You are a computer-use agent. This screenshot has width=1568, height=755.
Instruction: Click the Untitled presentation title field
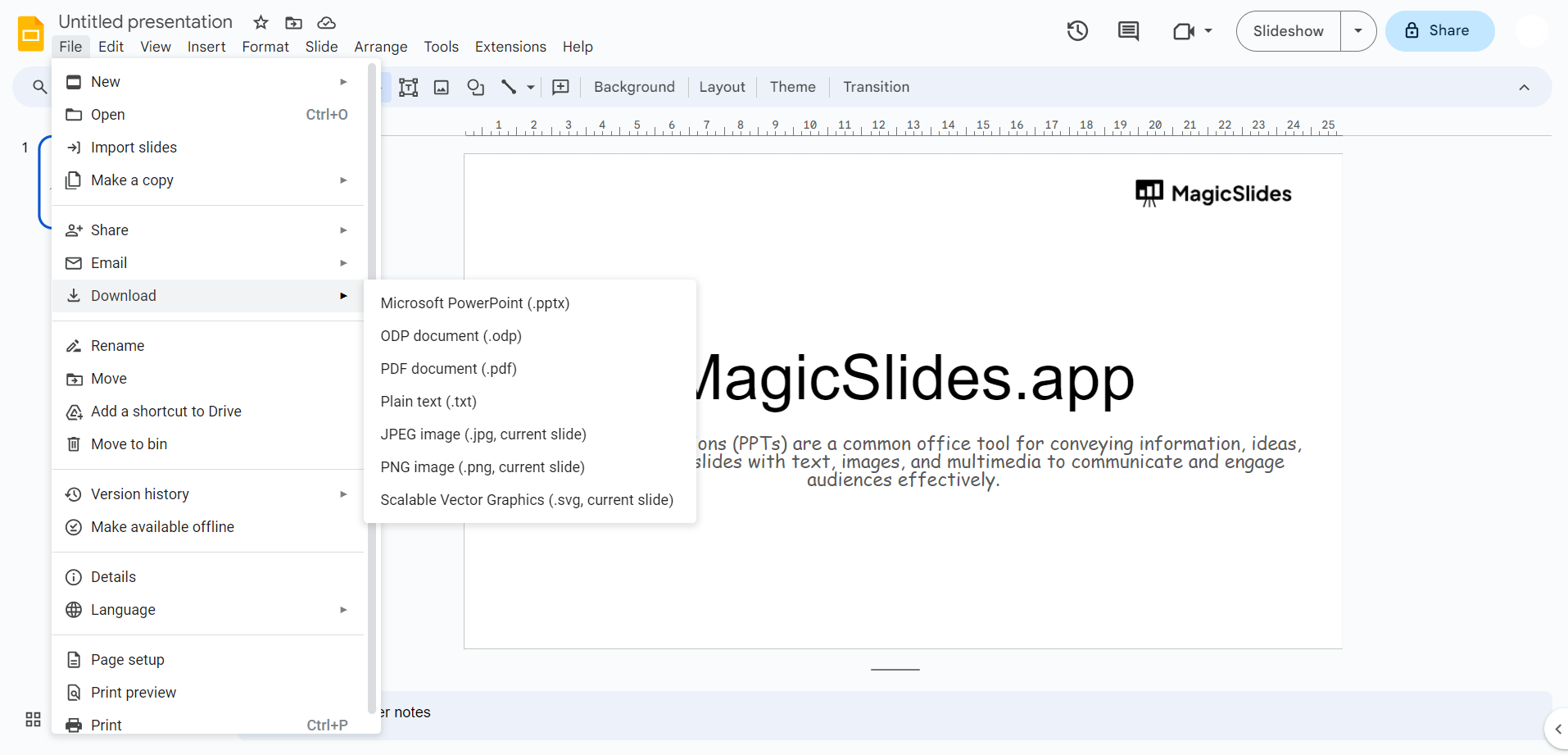(146, 22)
